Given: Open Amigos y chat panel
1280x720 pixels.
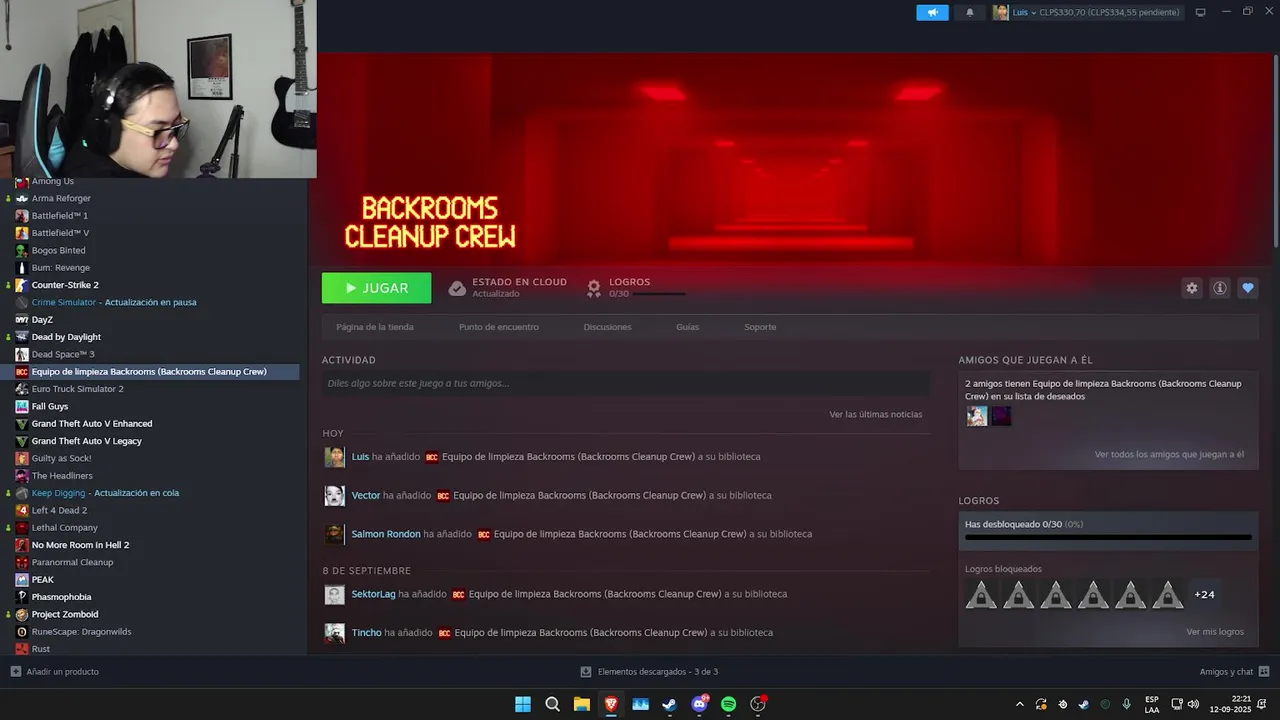Looking at the screenshot, I should pyautogui.click(x=1234, y=672).
